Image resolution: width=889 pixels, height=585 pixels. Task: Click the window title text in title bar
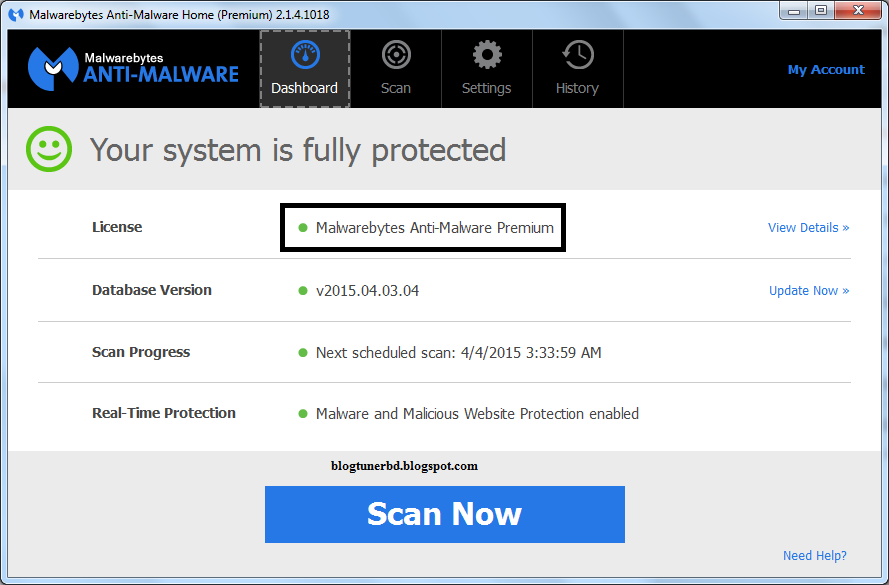click(x=179, y=15)
